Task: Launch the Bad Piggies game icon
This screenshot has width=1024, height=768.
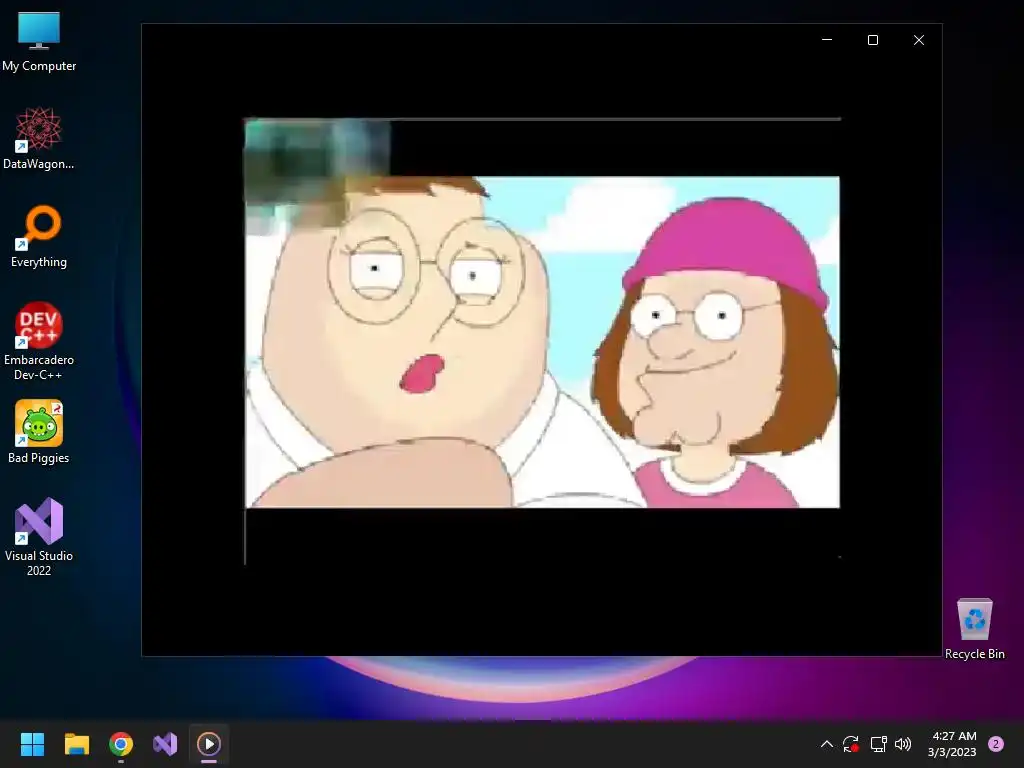Action: [39, 432]
